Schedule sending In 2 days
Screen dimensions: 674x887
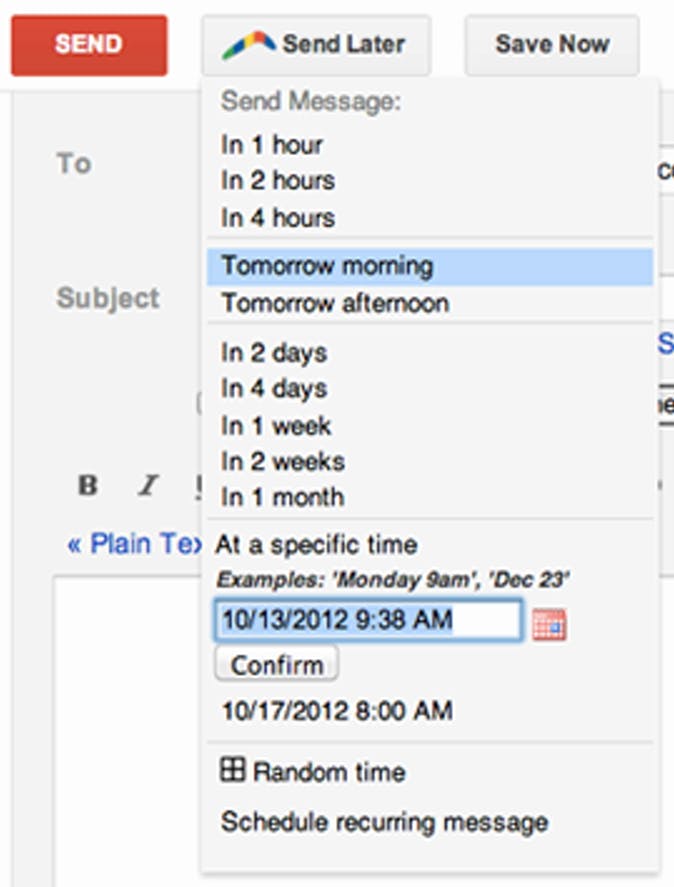(274, 353)
